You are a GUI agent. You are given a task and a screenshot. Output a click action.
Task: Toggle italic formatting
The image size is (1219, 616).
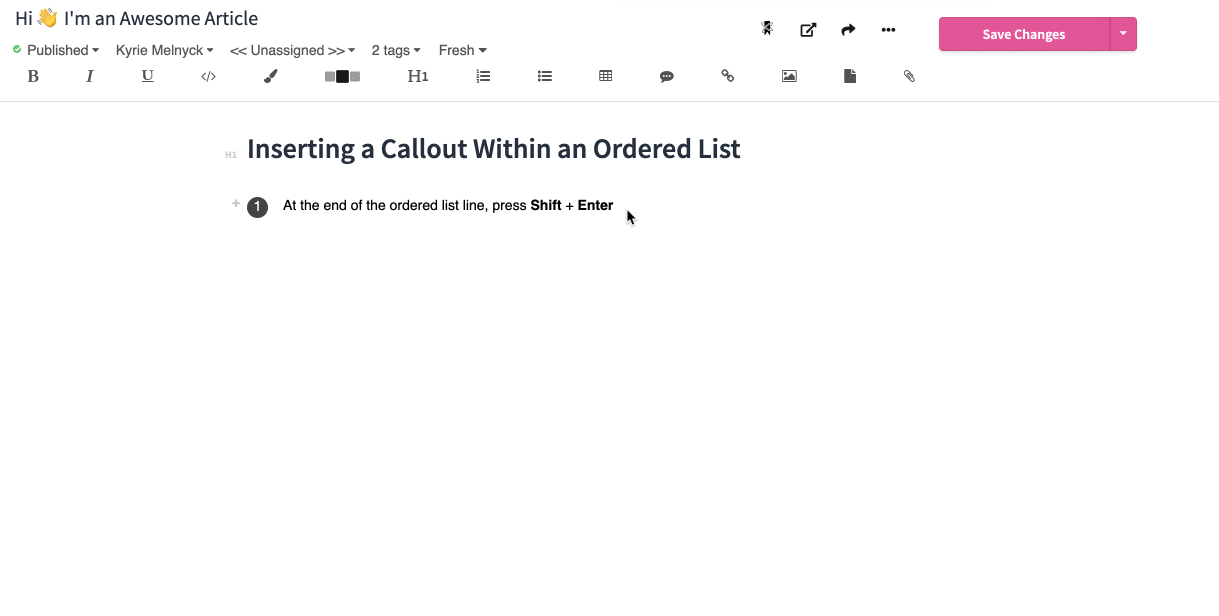(89, 76)
